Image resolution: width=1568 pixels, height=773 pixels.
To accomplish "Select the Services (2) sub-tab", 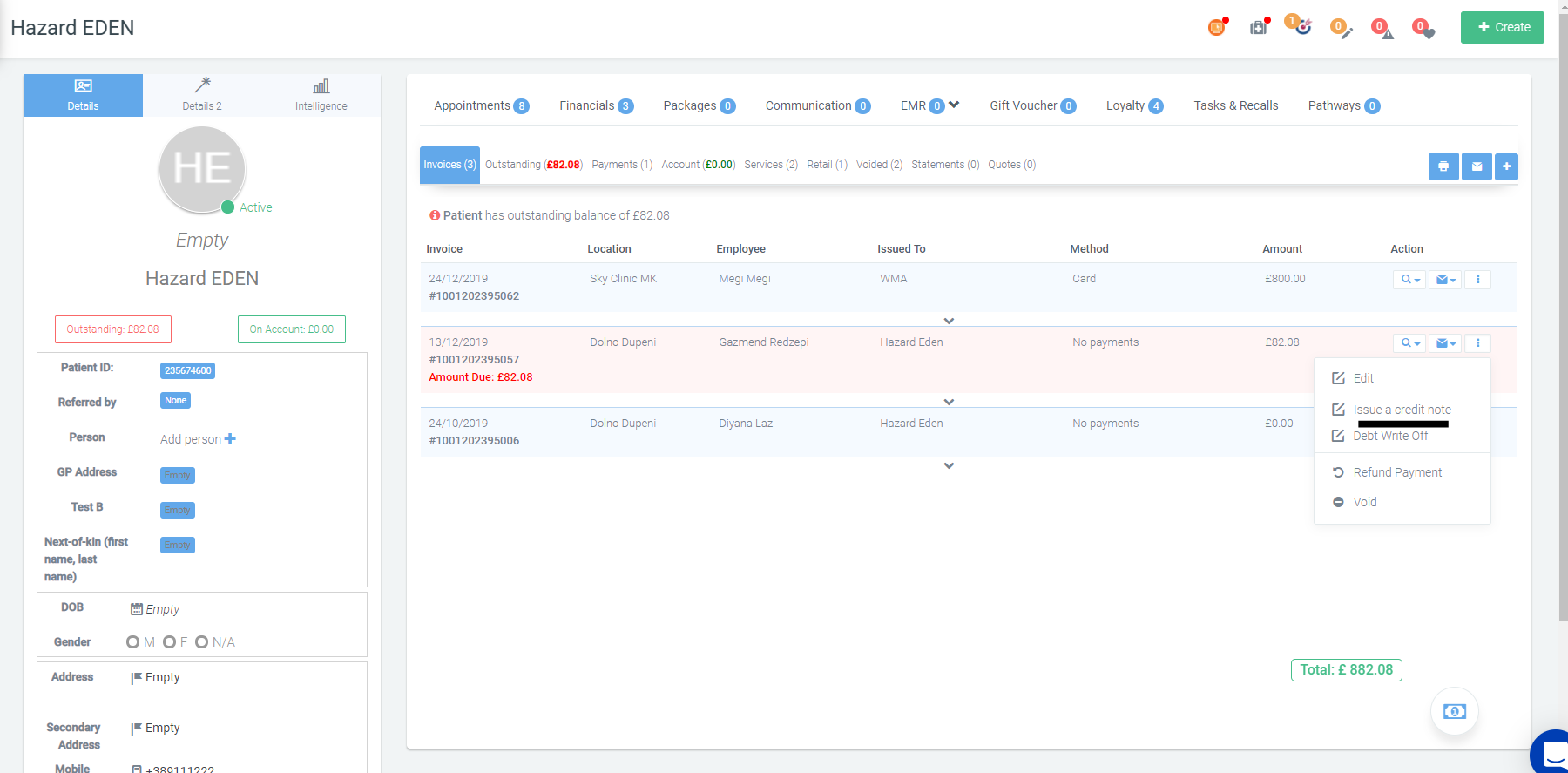I will click(771, 165).
